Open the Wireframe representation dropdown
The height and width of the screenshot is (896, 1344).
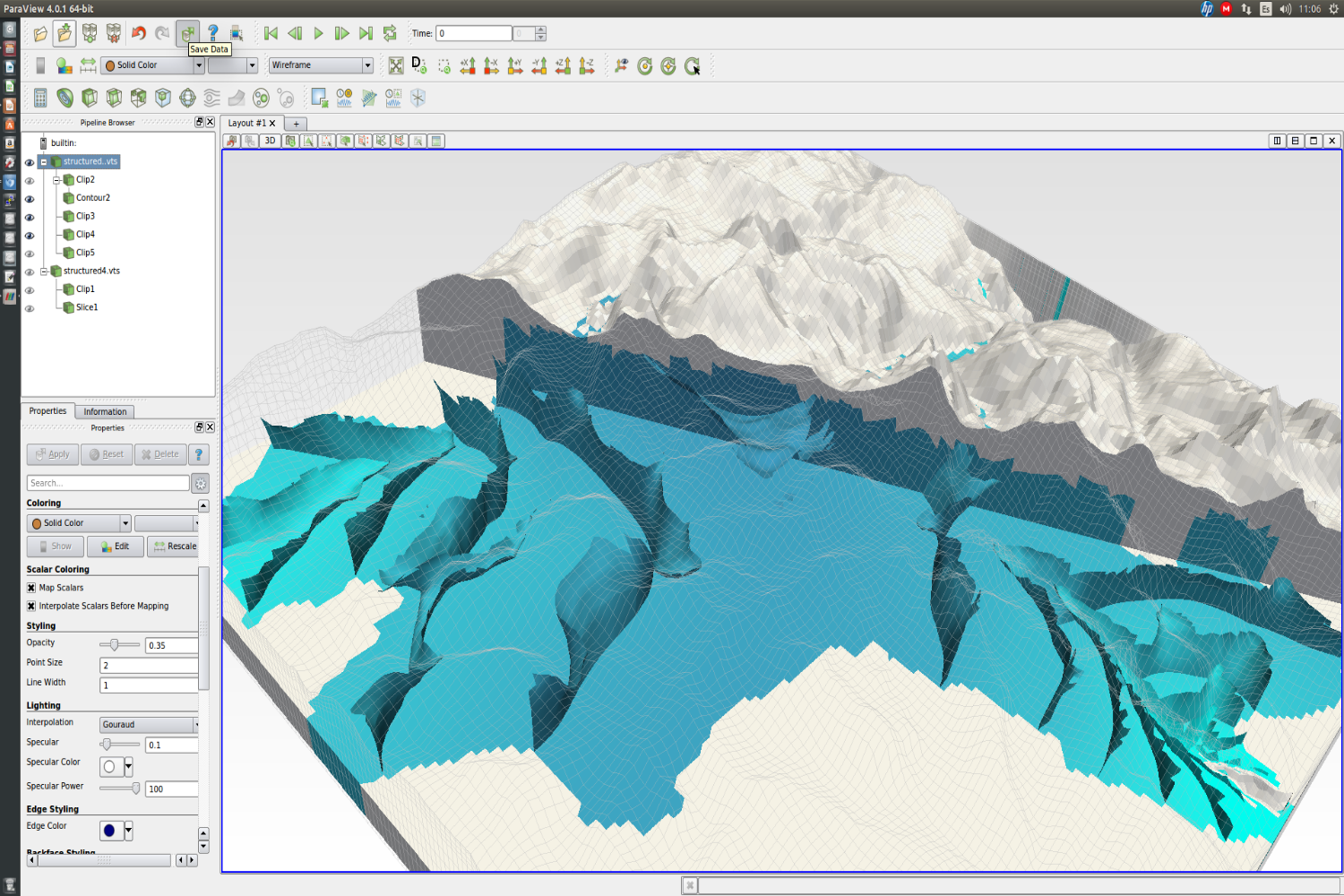click(x=321, y=65)
